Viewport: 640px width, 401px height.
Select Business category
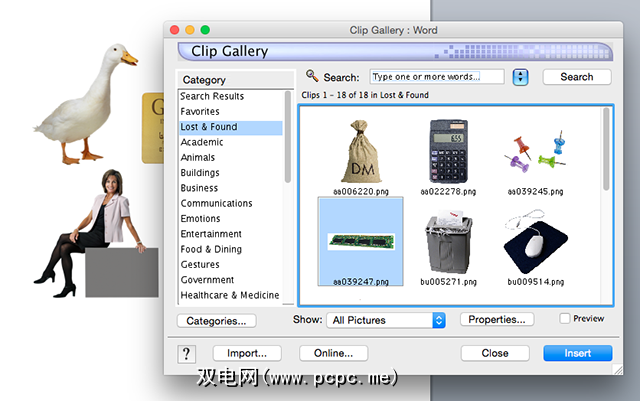(231, 188)
